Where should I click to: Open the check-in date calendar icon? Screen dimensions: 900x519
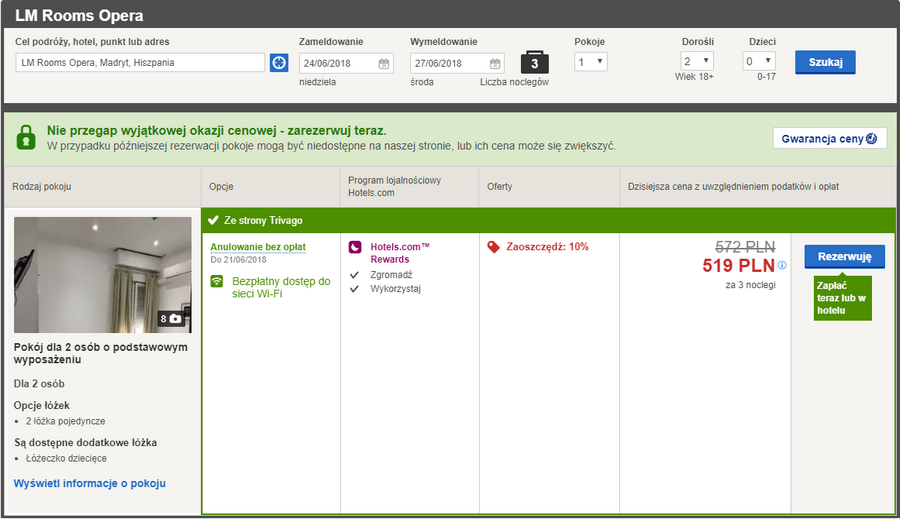point(384,63)
